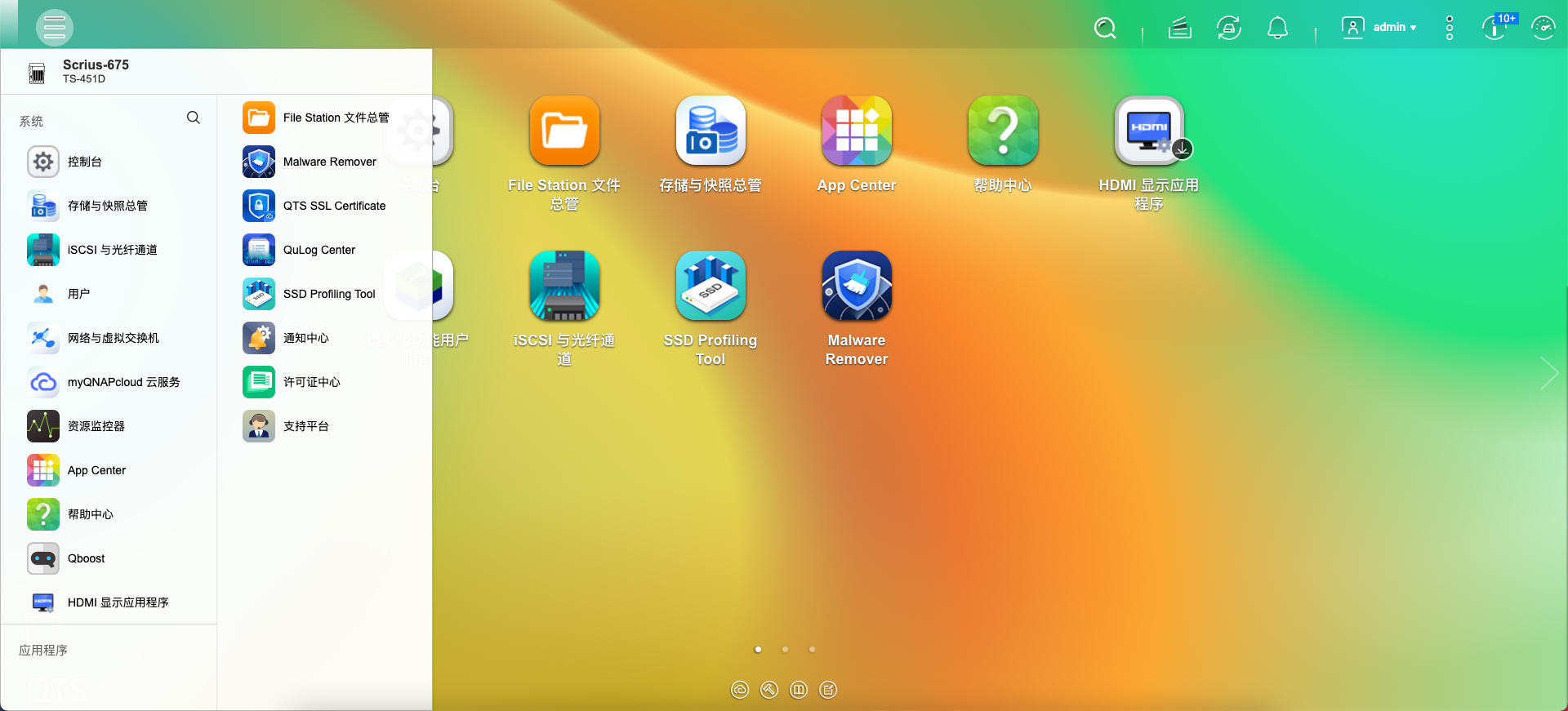Open Malware Remover menu icon
The width and height of the screenshot is (1568, 711).
[x=259, y=162]
